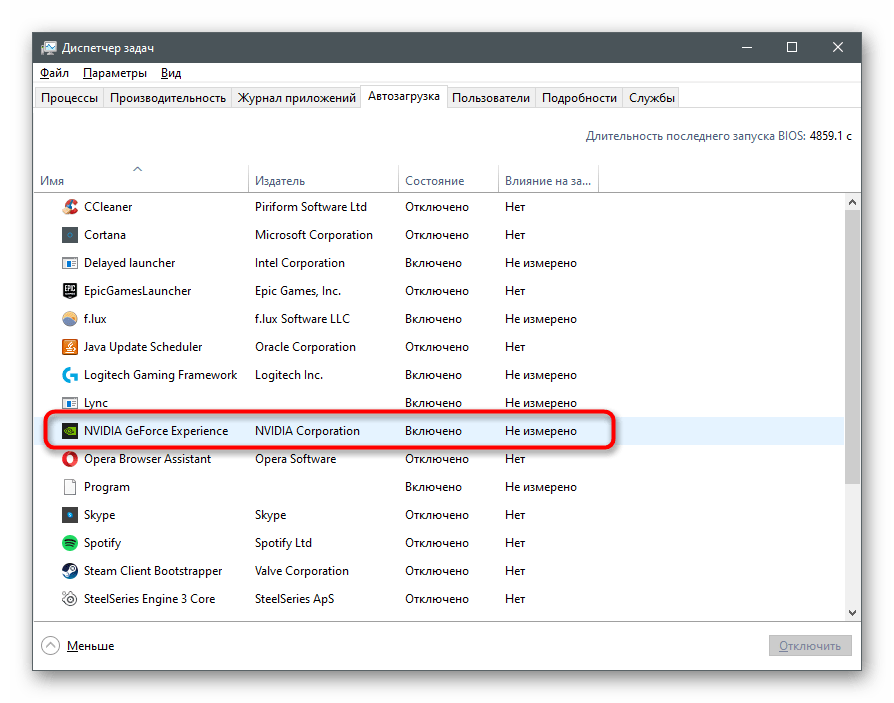Switch to the Производительность tab
This screenshot has height=703, width=894.
[168, 98]
